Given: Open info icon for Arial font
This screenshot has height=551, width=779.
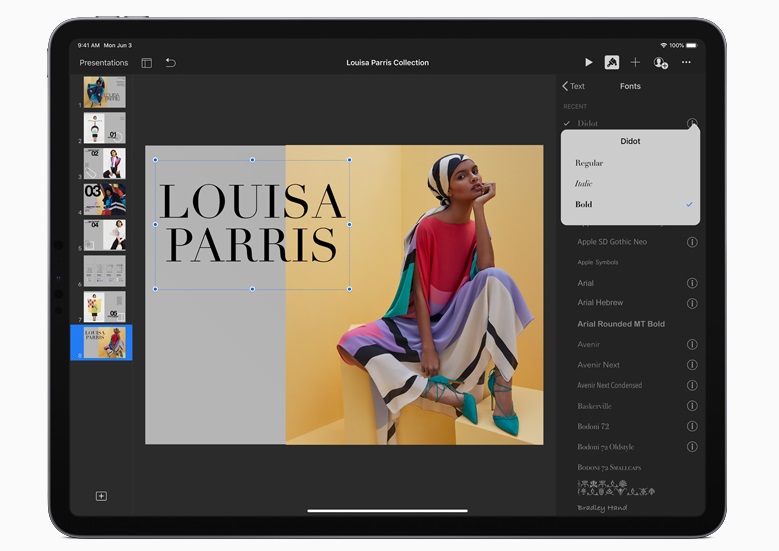Looking at the screenshot, I should point(692,283).
